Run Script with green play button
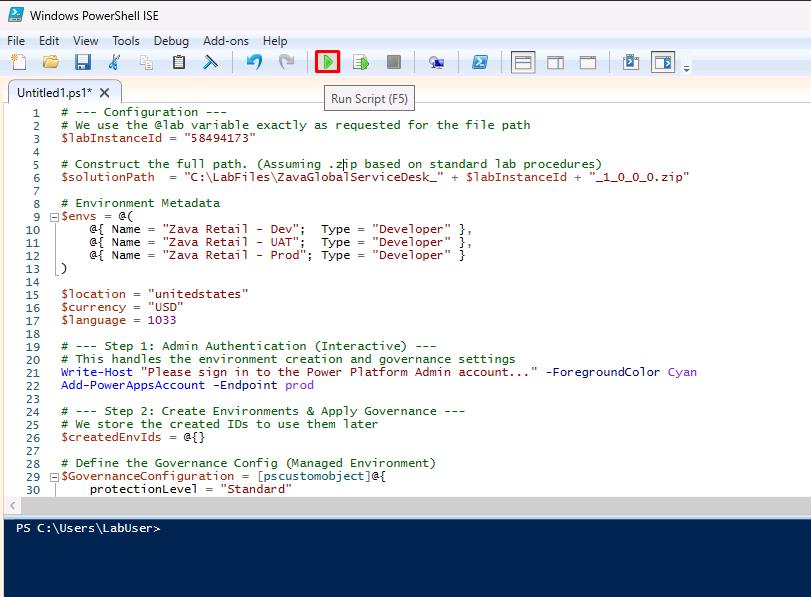The height and width of the screenshot is (597, 811). pyautogui.click(x=327, y=63)
